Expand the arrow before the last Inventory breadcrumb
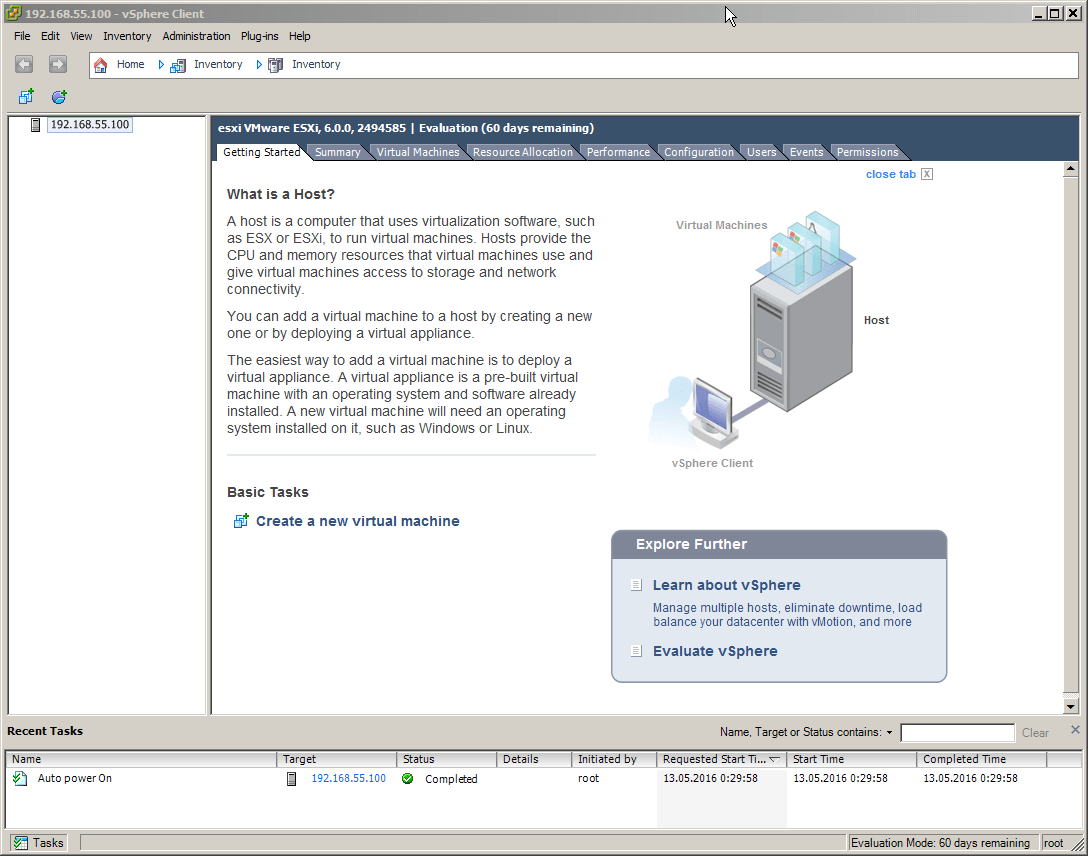Image resolution: width=1088 pixels, height=856 pixels. pyautogui.click(x=259, y=65)
